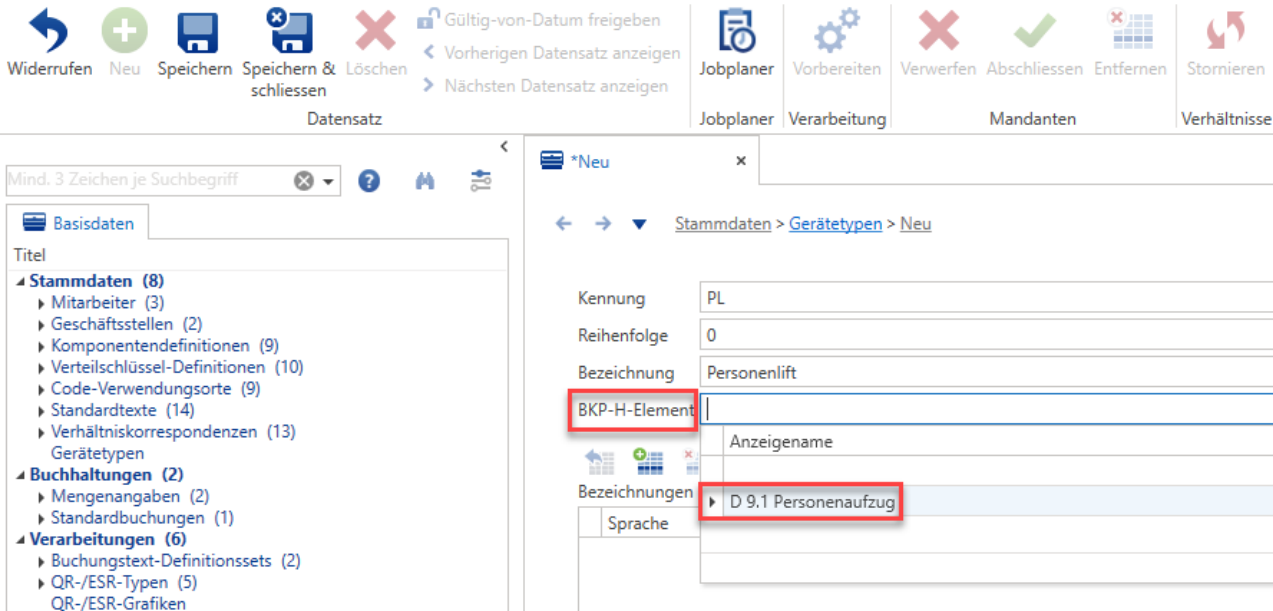
Task: Navigate forward with right arrow icon
Action: click(602, 224)
